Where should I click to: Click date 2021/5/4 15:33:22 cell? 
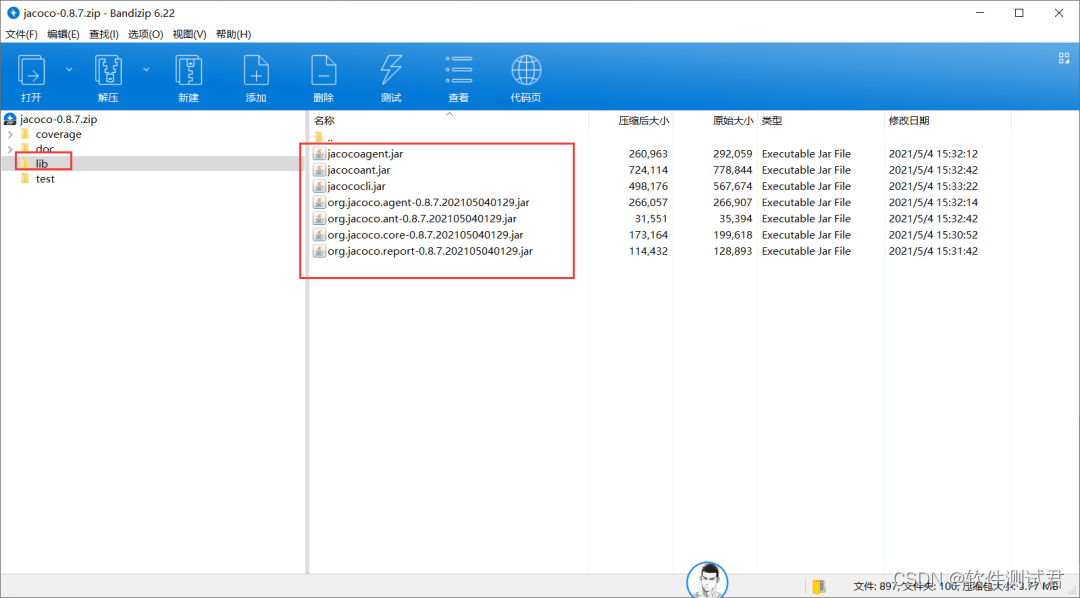point(933,186)
